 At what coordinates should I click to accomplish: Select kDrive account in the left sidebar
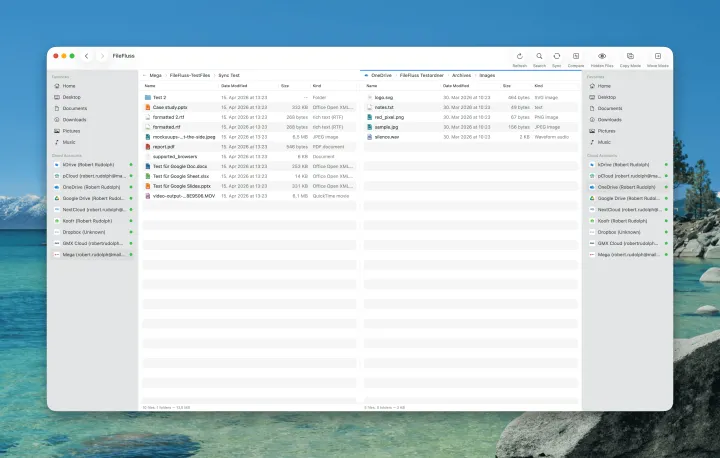pyautogui.click(x=93, y=164)
